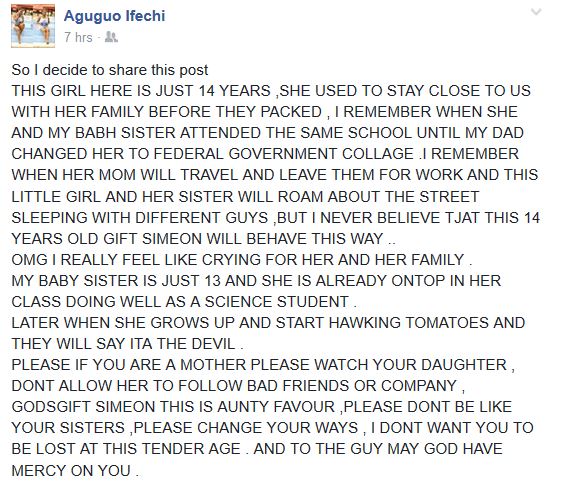Viewport: 562px width, 498px height.
Task: Click the final line 'MERCY ON YOU'
Action: [x=71, y=470]
